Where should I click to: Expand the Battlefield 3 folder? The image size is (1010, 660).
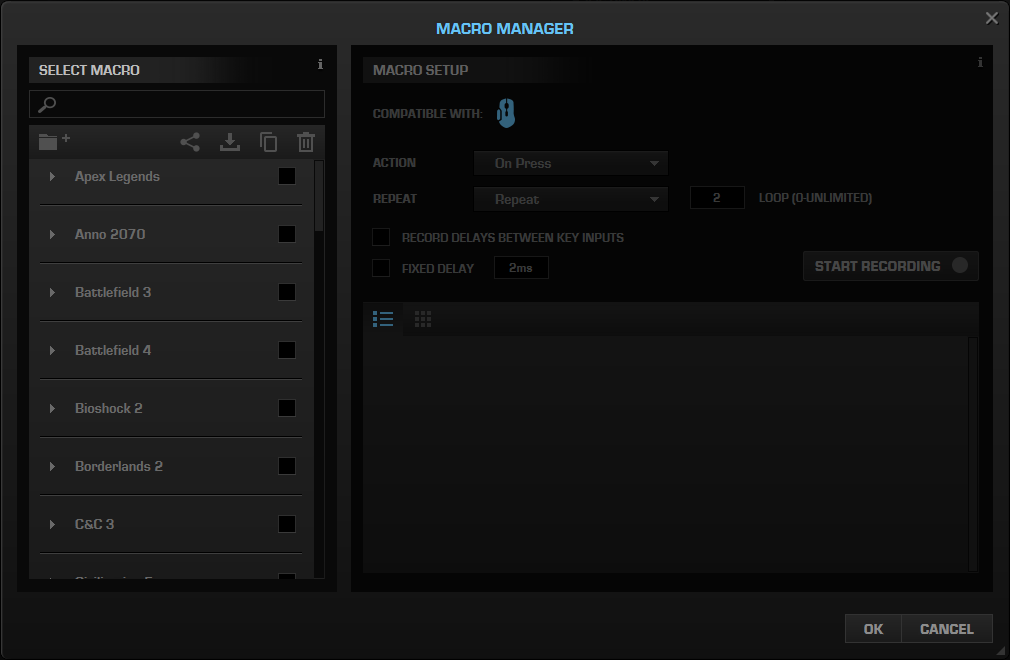(x=52, y=292)
